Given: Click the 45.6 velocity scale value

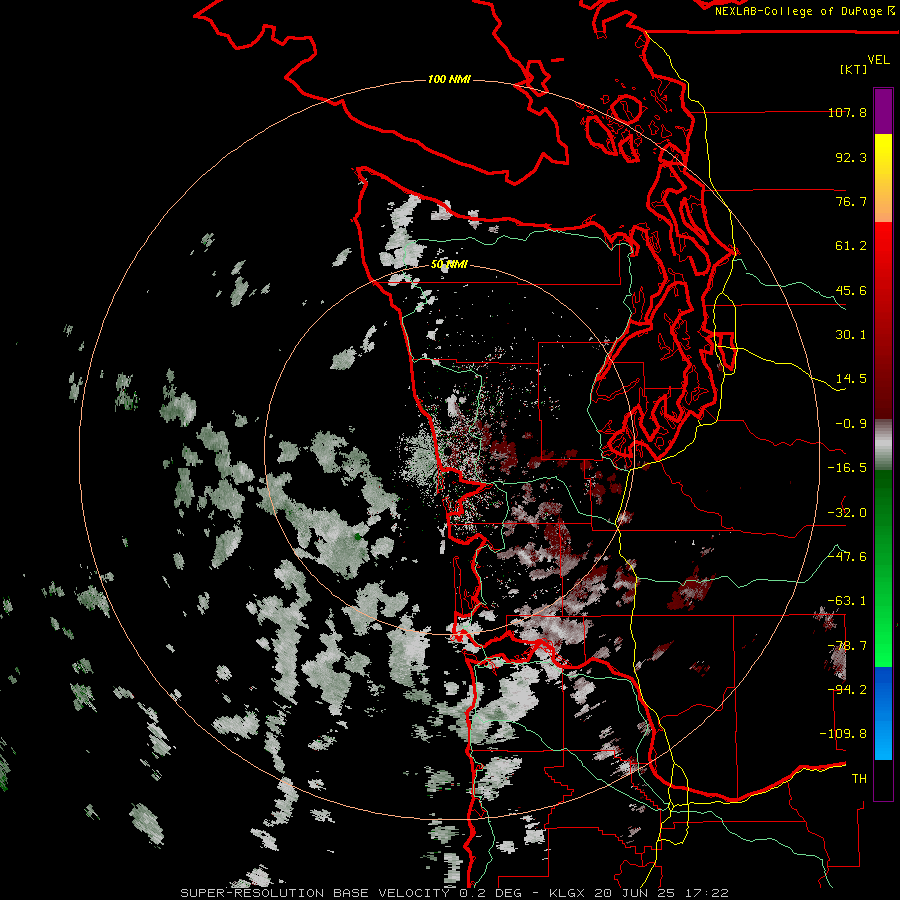Looking at the screenshot, I should (x=851, y=290).
